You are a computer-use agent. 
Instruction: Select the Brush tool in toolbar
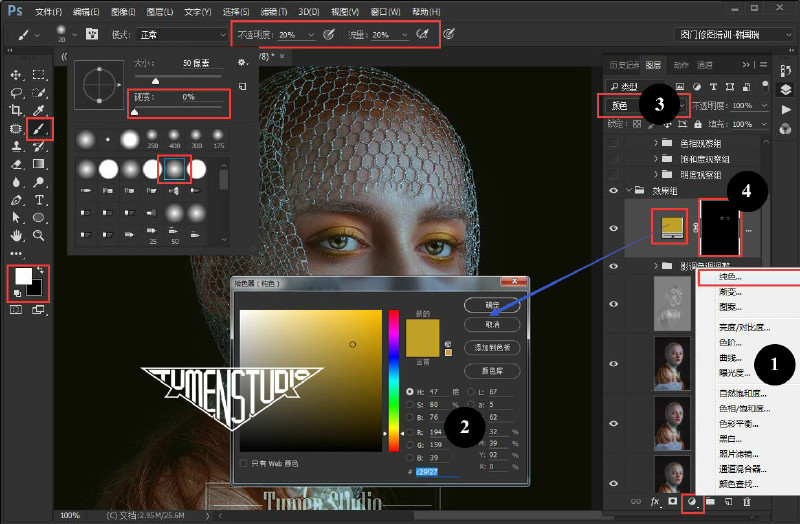coord(39,129)
